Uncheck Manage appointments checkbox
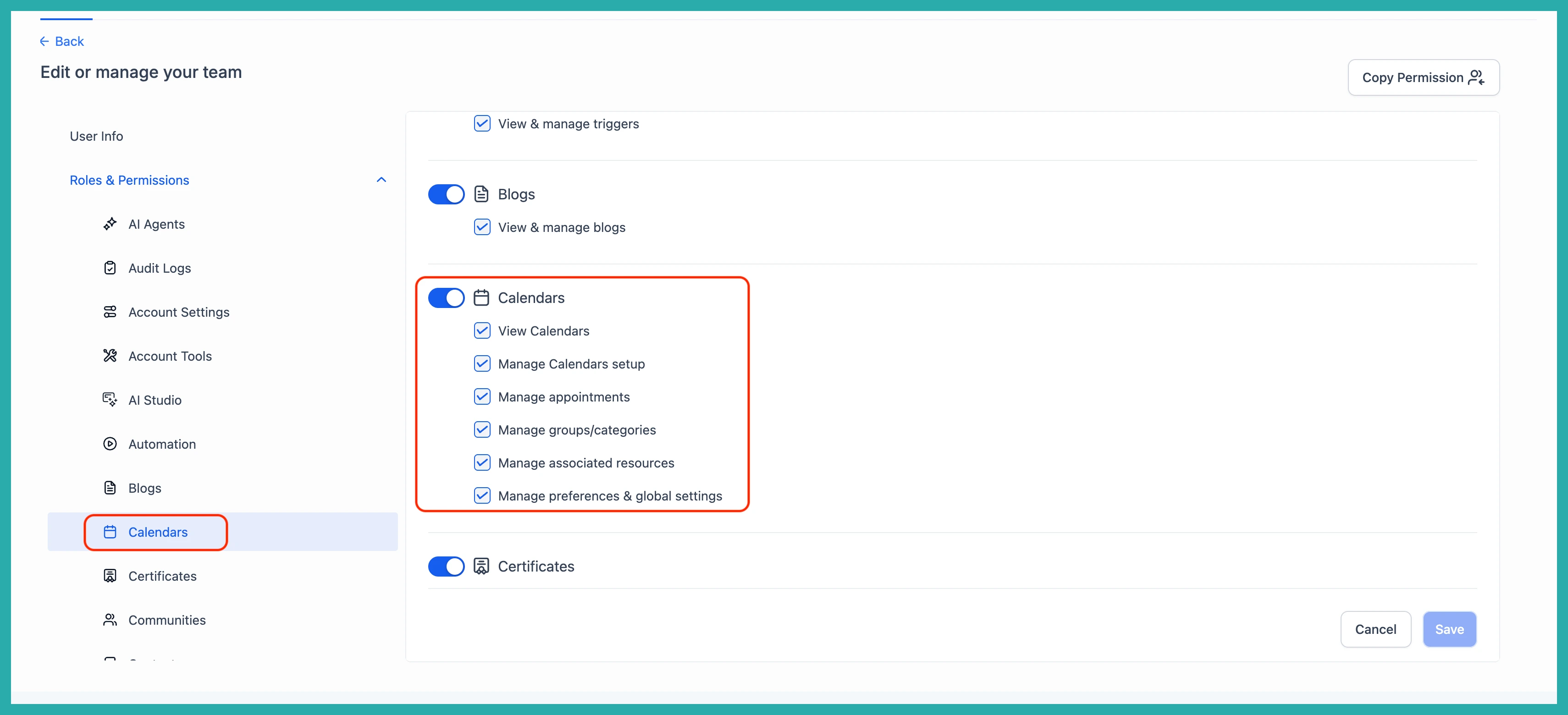This screenshot has height=715, width=1568. pos(481,397)
